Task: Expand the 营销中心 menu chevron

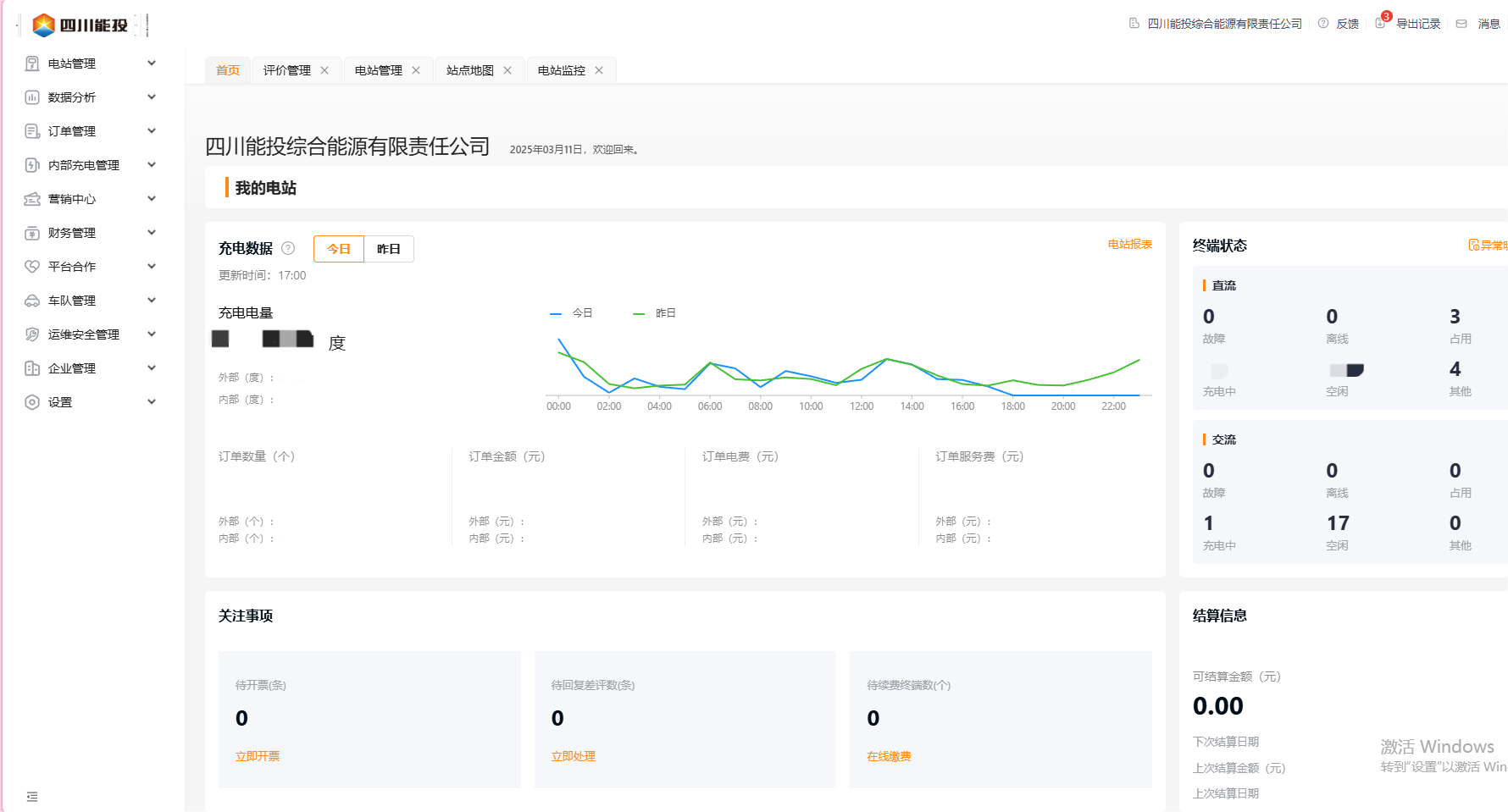Action: [152, 198]
